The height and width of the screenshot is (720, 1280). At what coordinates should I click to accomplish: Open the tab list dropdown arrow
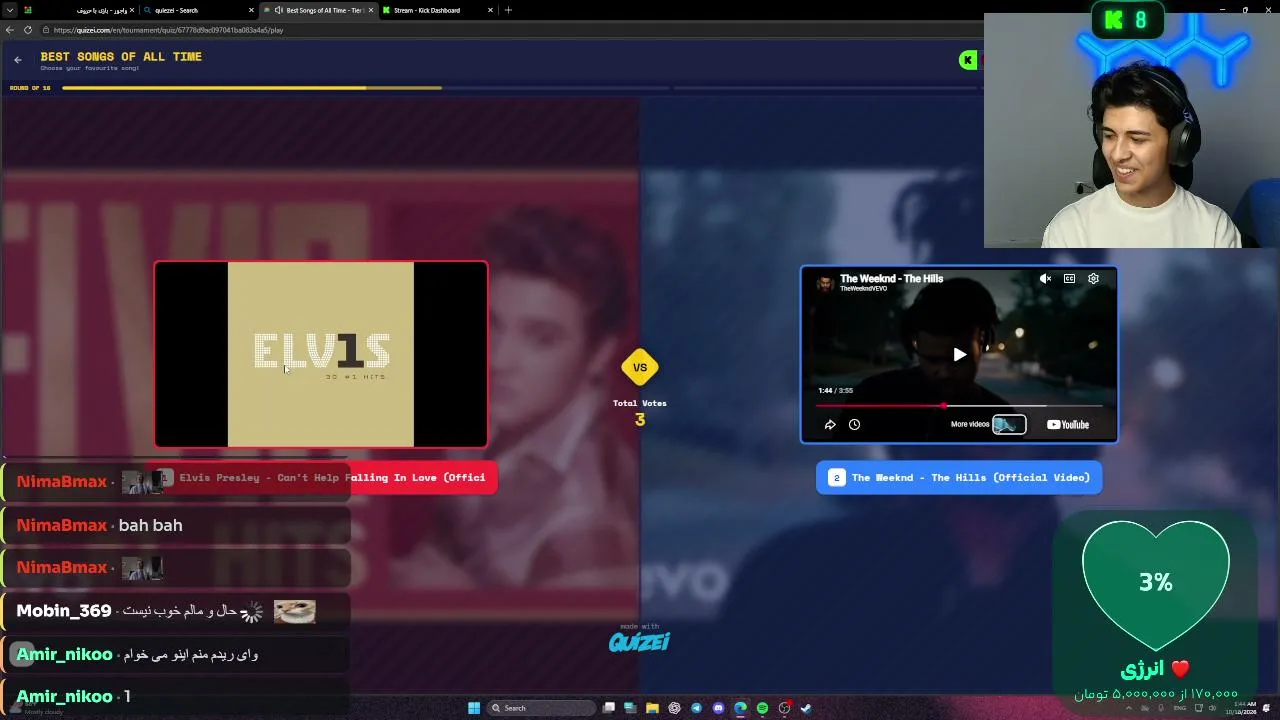pyautogui.click(x=10, y=10)
